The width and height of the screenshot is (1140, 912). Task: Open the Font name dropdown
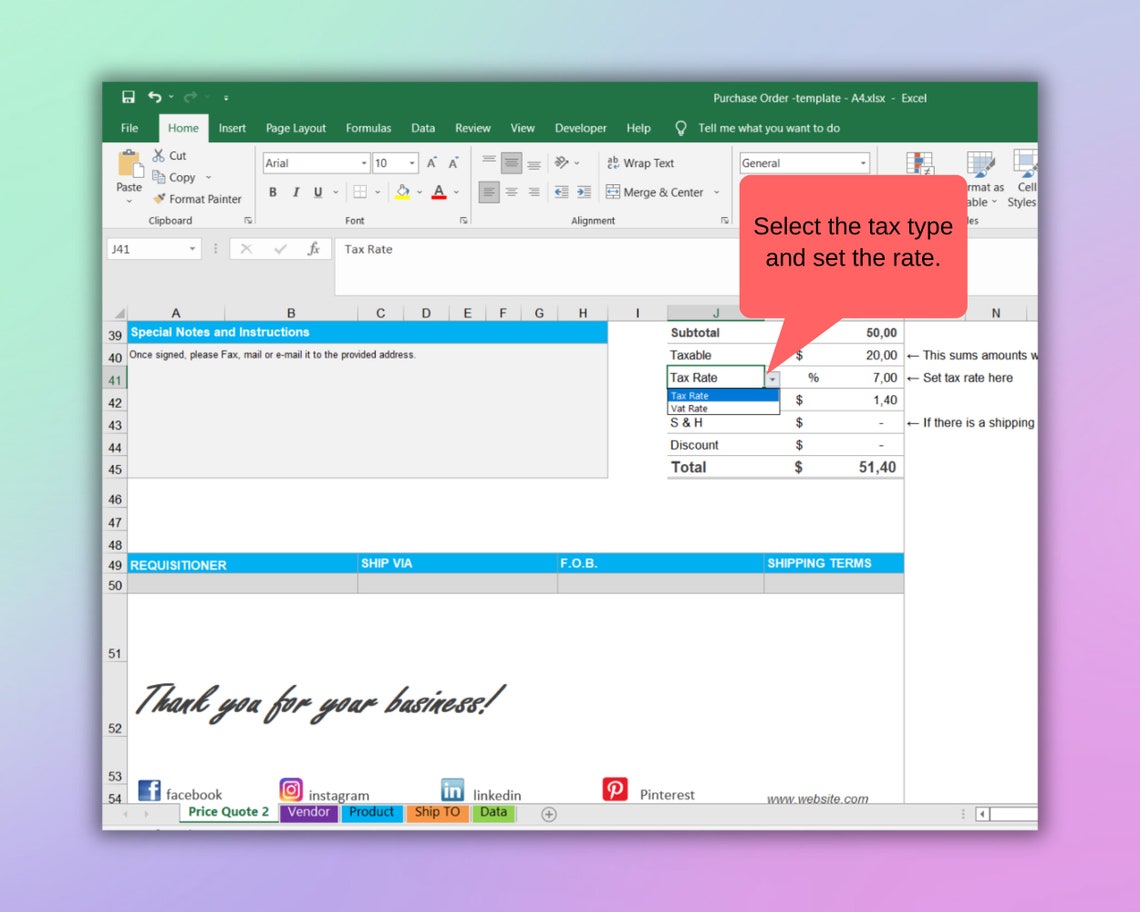[x=364, y=163]
